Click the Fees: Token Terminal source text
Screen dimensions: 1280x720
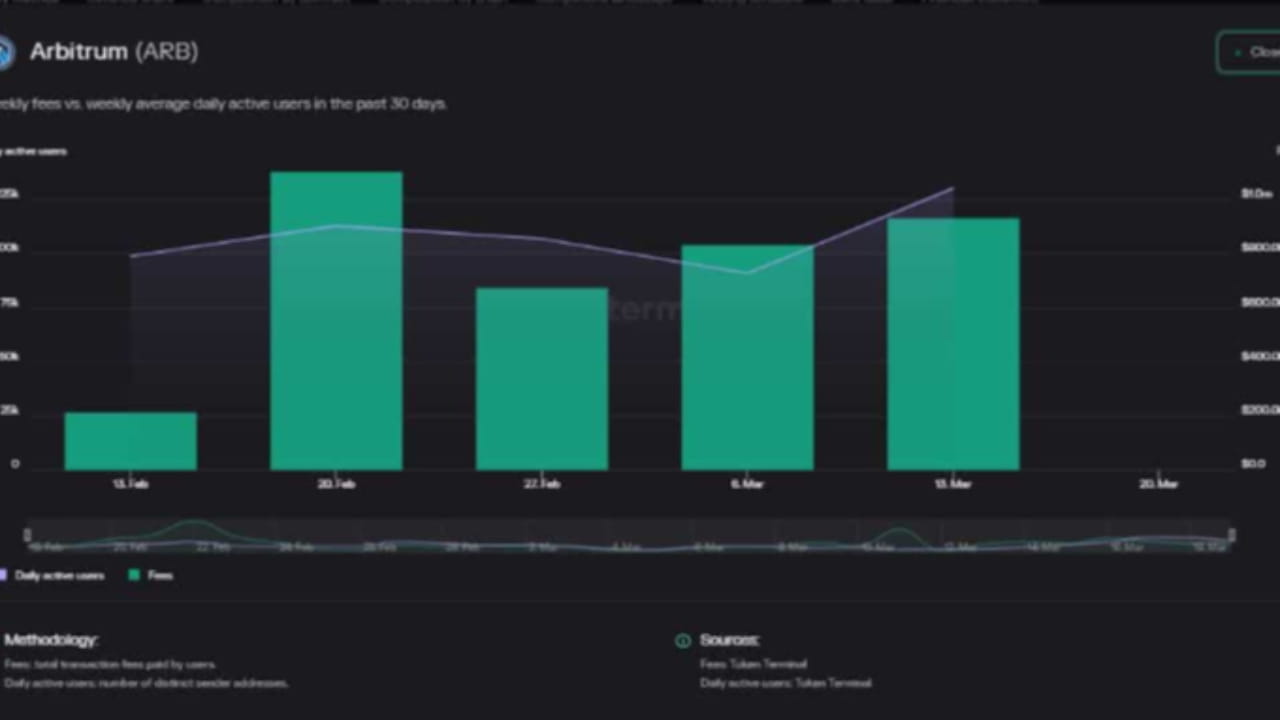[756, 663]
